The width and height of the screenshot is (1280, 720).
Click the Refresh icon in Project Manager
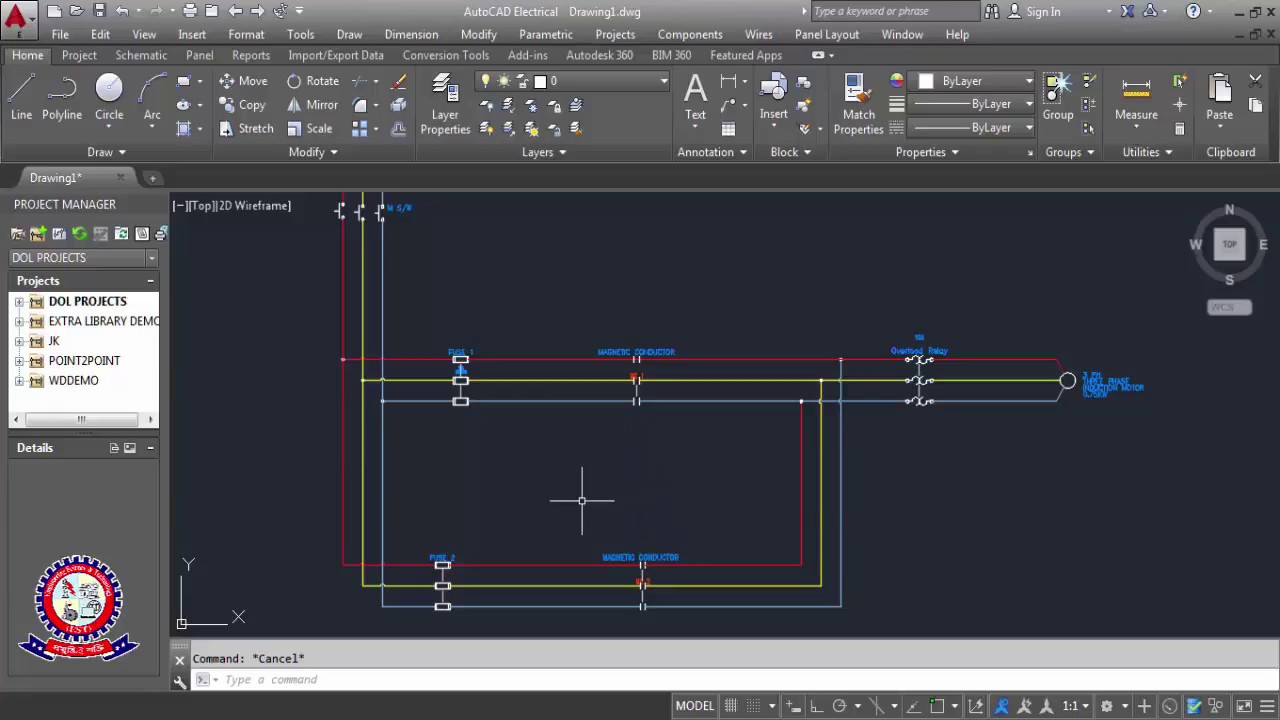tap(80, 233)
